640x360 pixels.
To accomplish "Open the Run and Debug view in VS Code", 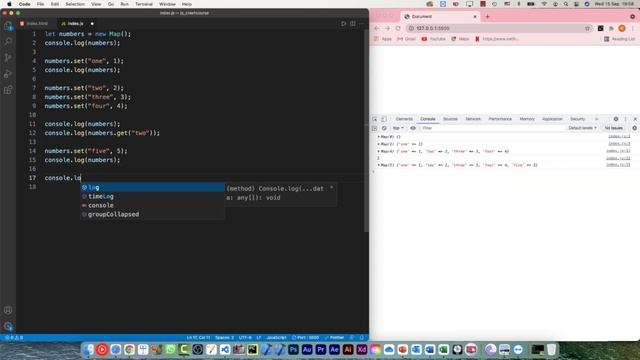I will (8, 74).
